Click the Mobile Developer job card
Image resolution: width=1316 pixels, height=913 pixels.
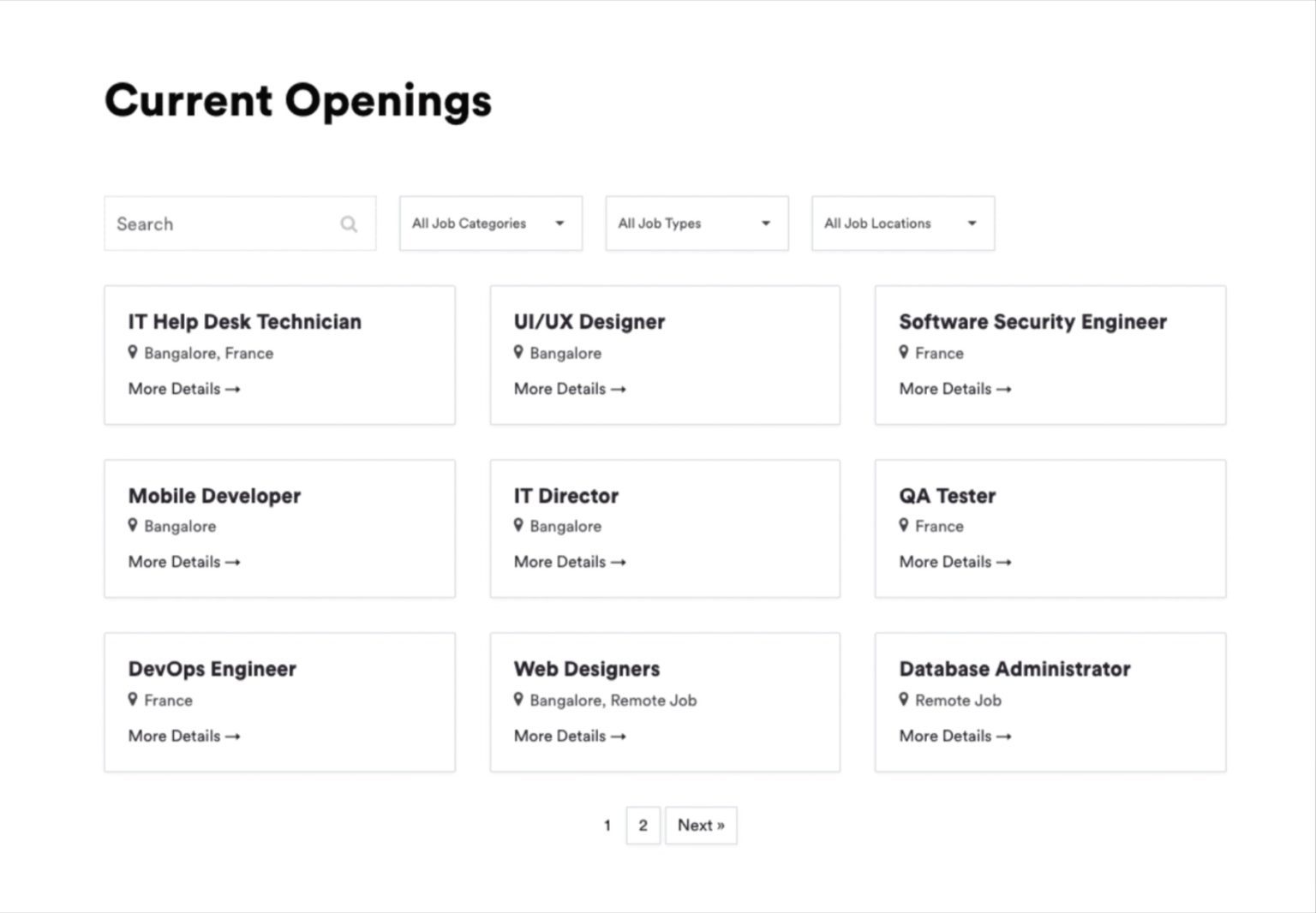click(x=278, y=528)
